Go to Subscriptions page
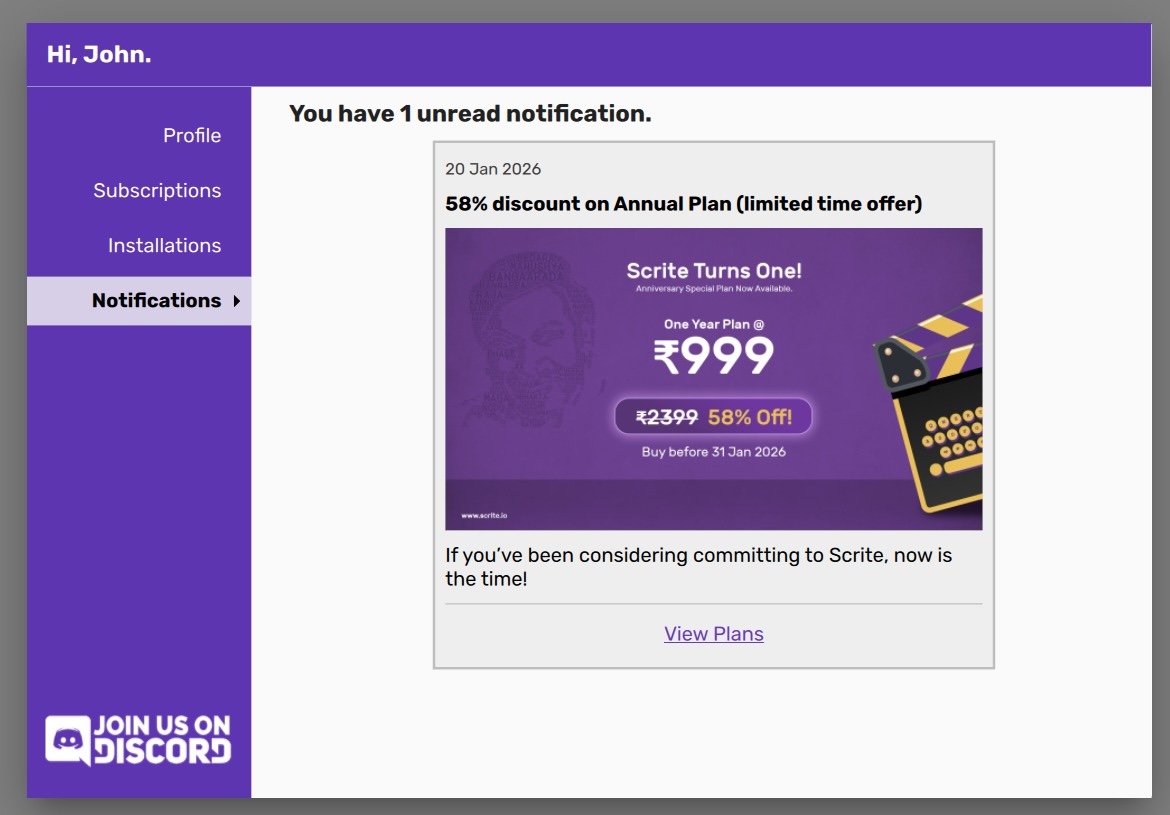The height and width of the screenshot is (815, 1170). tap(157, 191)
